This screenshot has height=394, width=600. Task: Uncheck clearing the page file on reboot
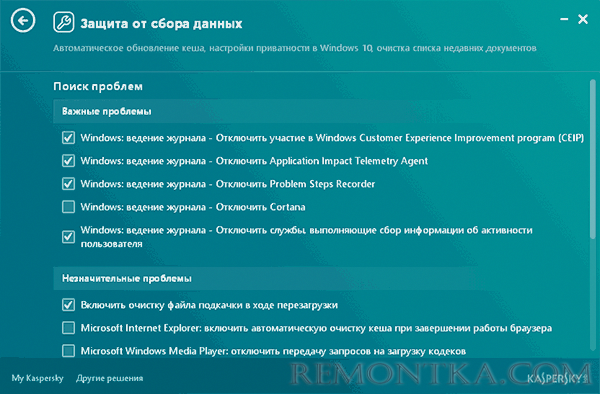click(68, 305)
